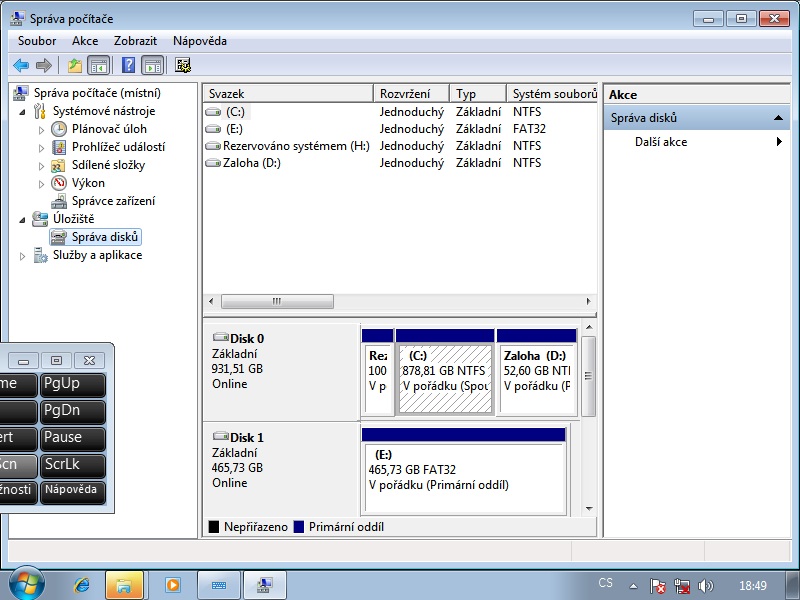This screenshot has height=600, width=800.
Task: Click the volume speaker icon in tray
Action: (706, 586)
